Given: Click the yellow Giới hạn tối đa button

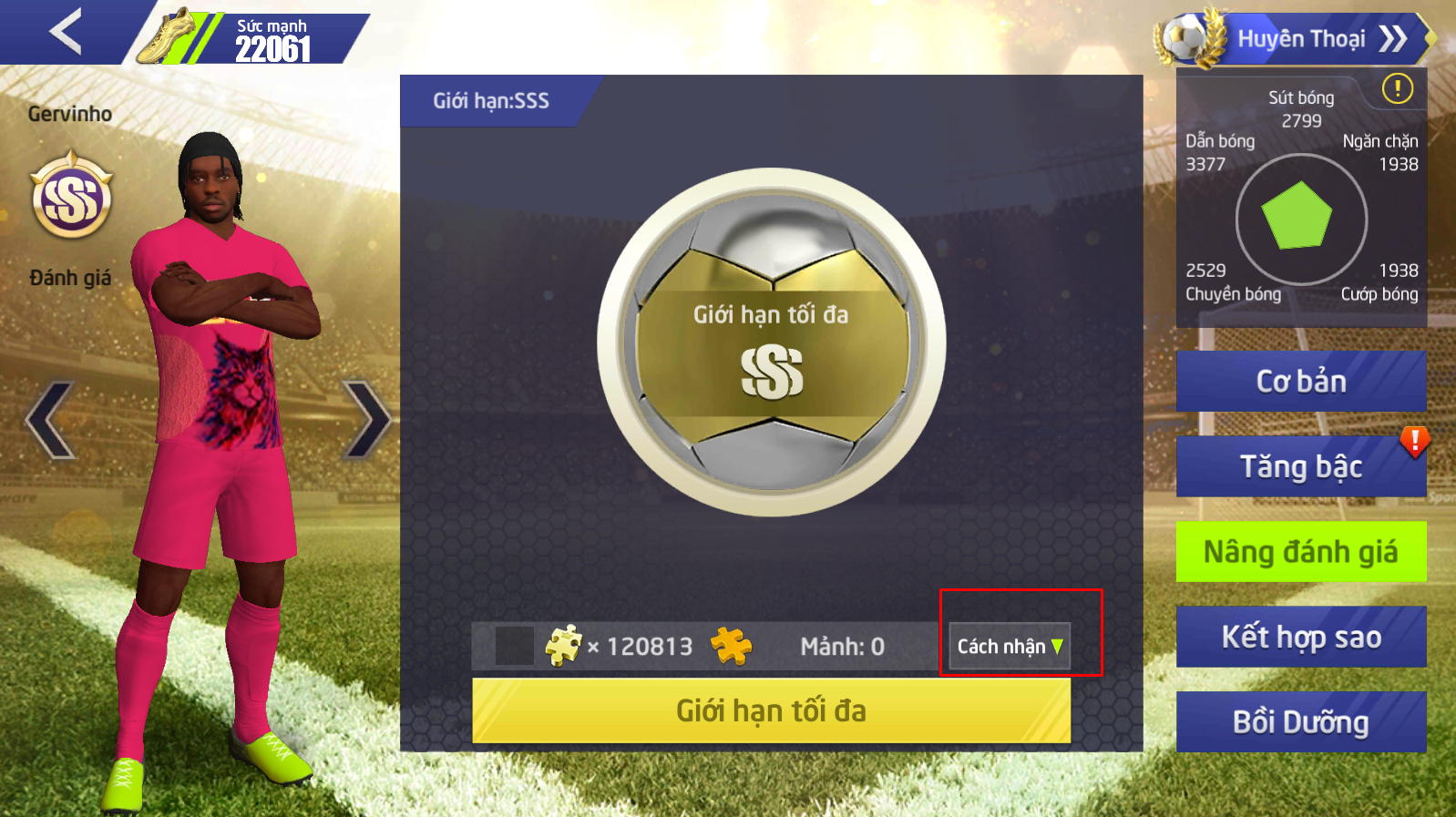Looking at the screenshot, I should (771, 710).
